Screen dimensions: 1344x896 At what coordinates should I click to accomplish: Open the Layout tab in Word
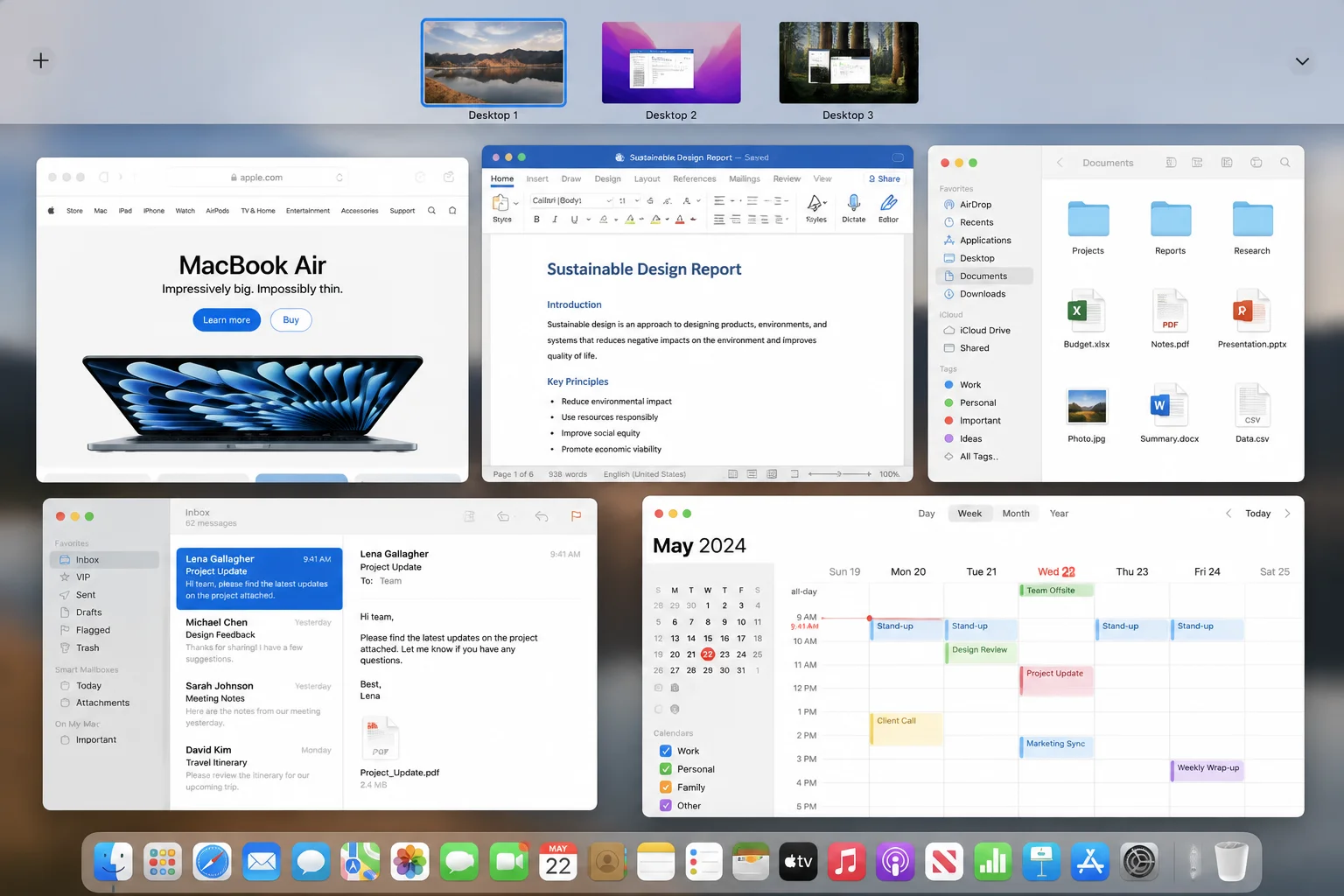647,178
